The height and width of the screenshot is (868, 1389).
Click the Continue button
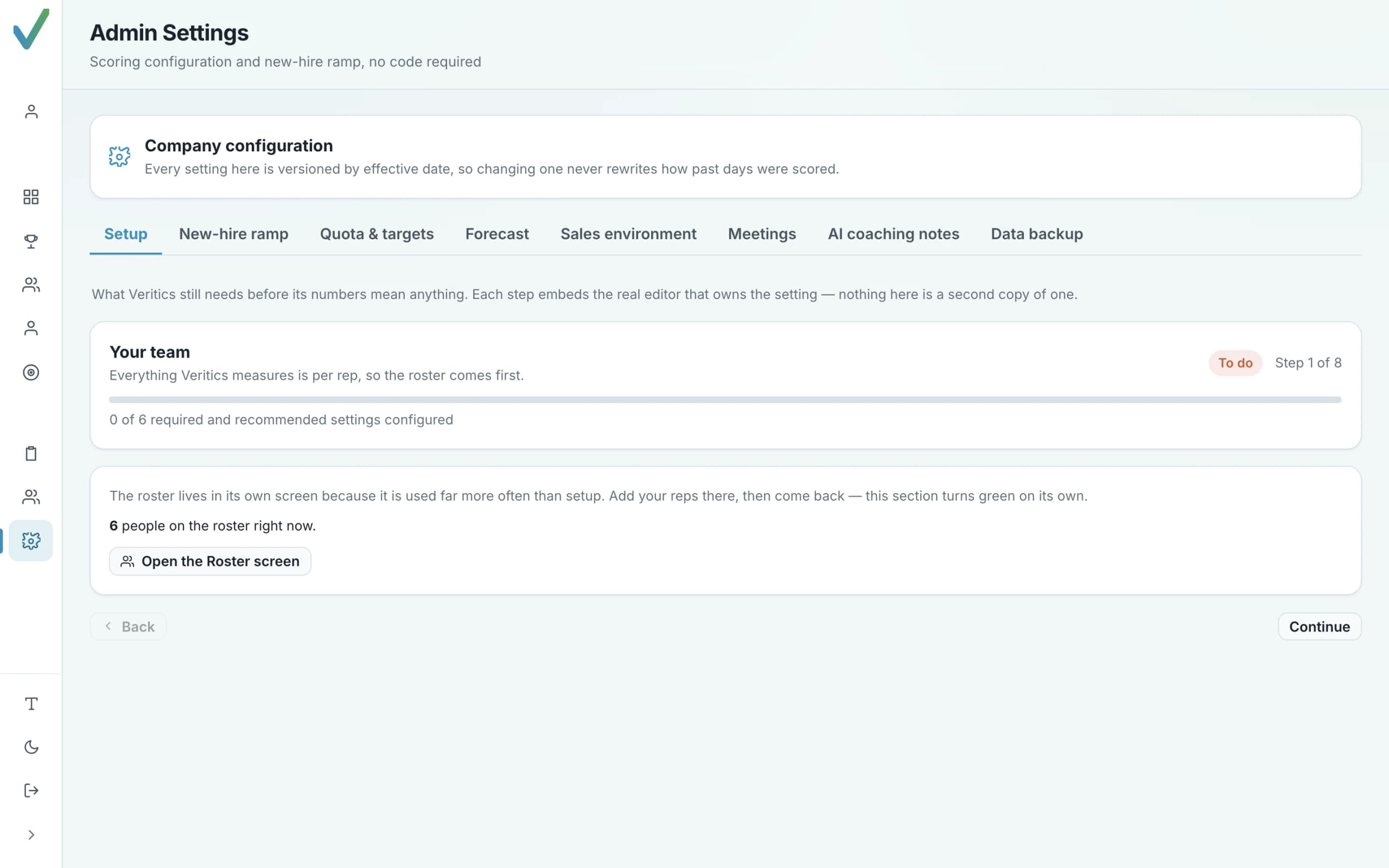coord(1320,626)
